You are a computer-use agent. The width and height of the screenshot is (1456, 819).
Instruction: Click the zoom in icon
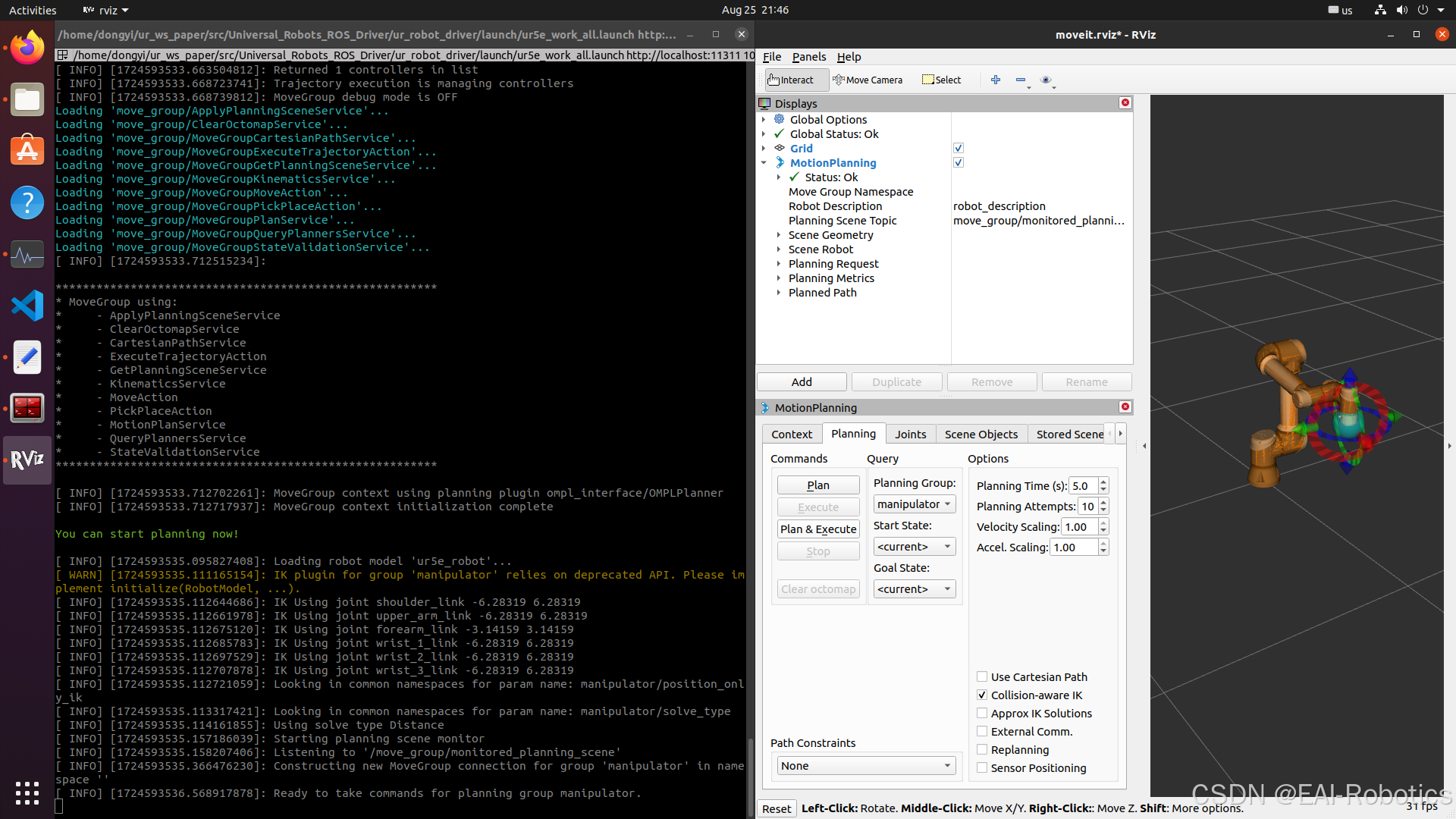pos(996,79)
